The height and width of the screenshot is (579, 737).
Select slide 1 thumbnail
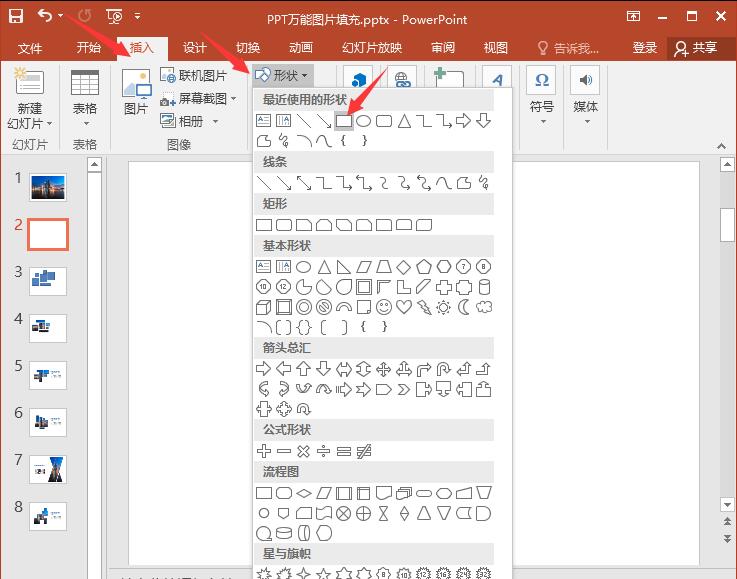(48, 187)
